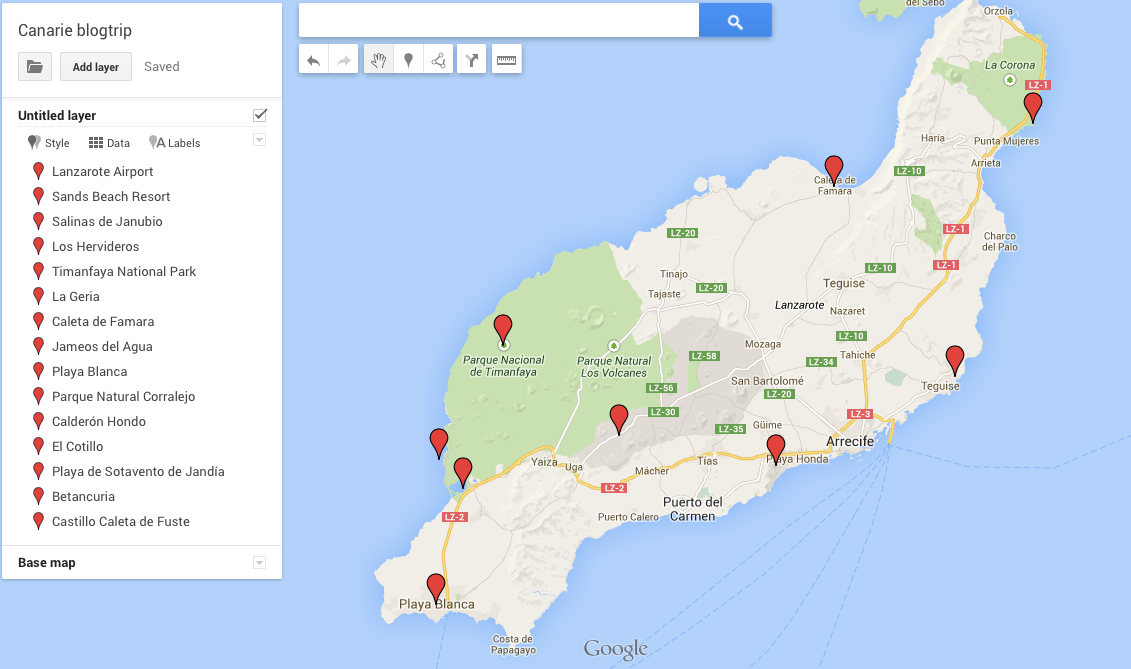The height and width of the screenshot is (669, 1131).
Task: Select La Geria in the list
Action: (x=76, y=297)
